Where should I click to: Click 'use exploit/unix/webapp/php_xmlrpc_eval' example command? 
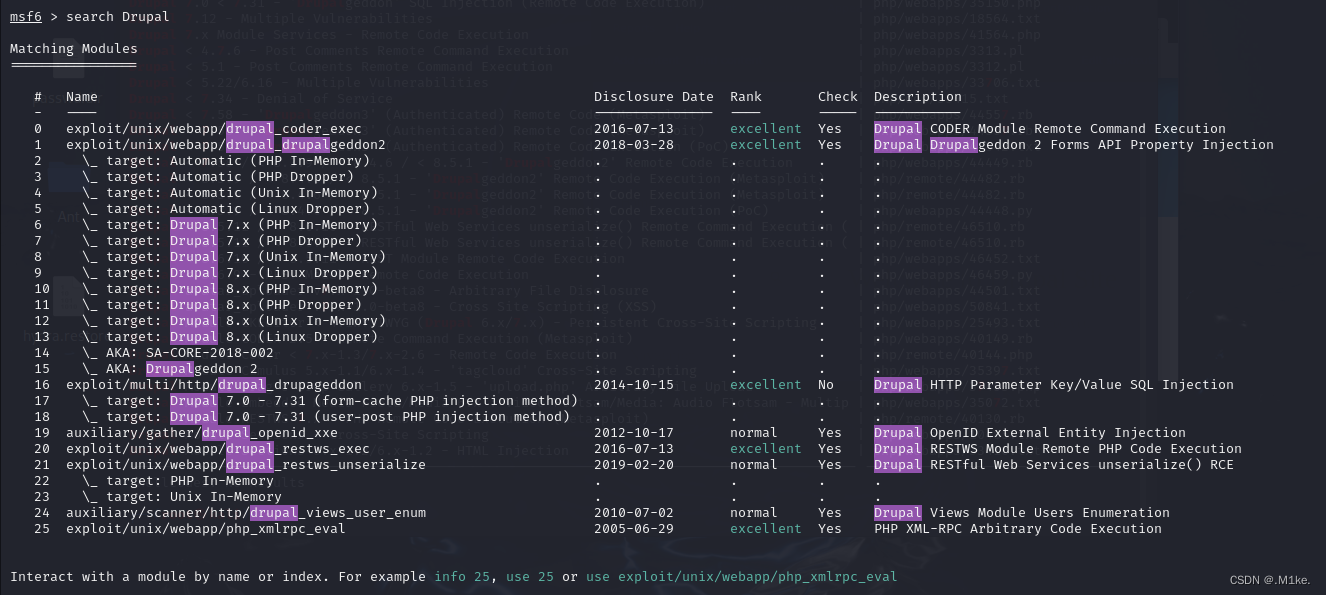click(x=742, y=577)
